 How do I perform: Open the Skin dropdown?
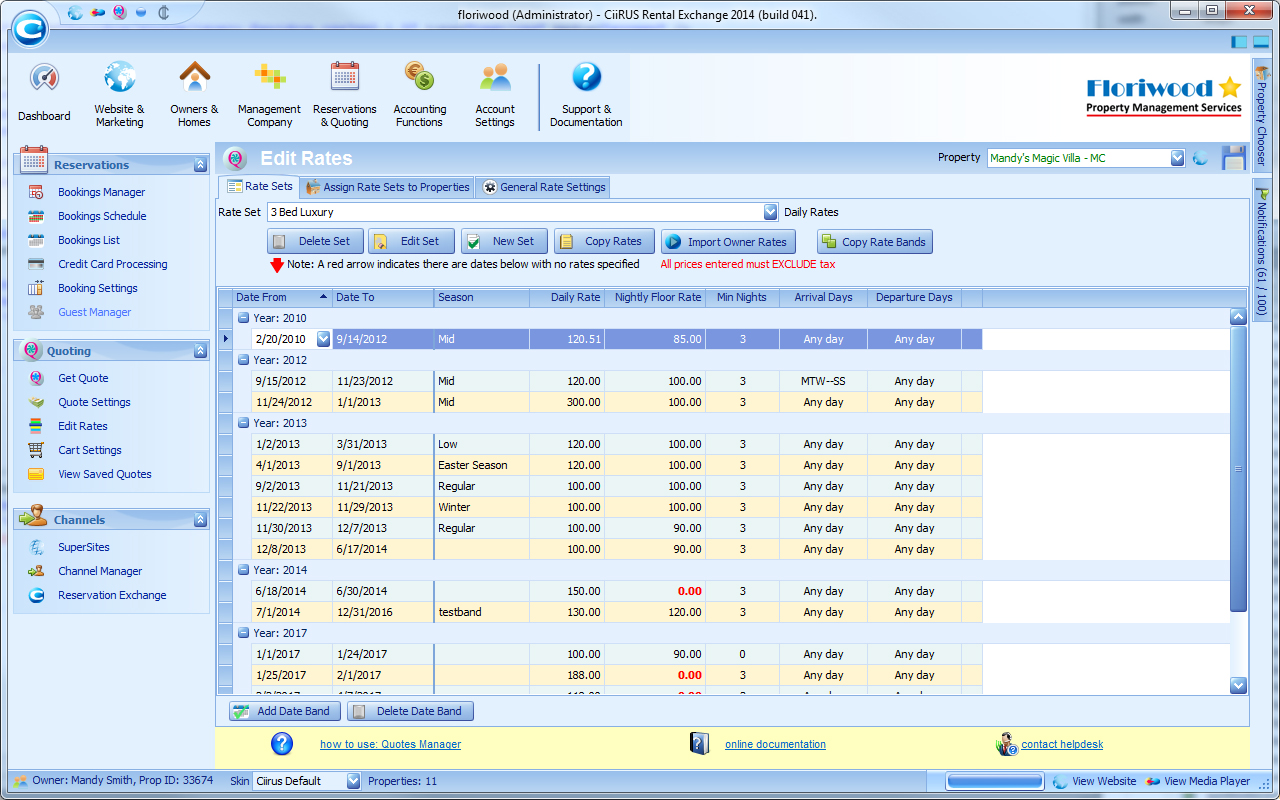(x=352, y=781)
